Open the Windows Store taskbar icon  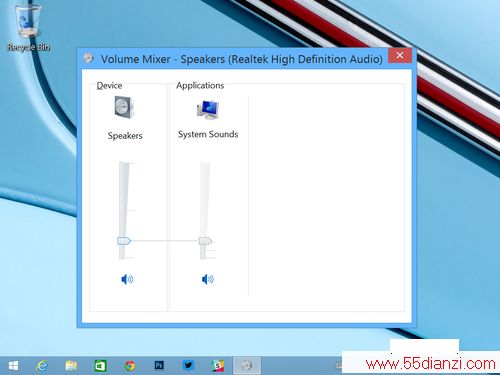100,366
